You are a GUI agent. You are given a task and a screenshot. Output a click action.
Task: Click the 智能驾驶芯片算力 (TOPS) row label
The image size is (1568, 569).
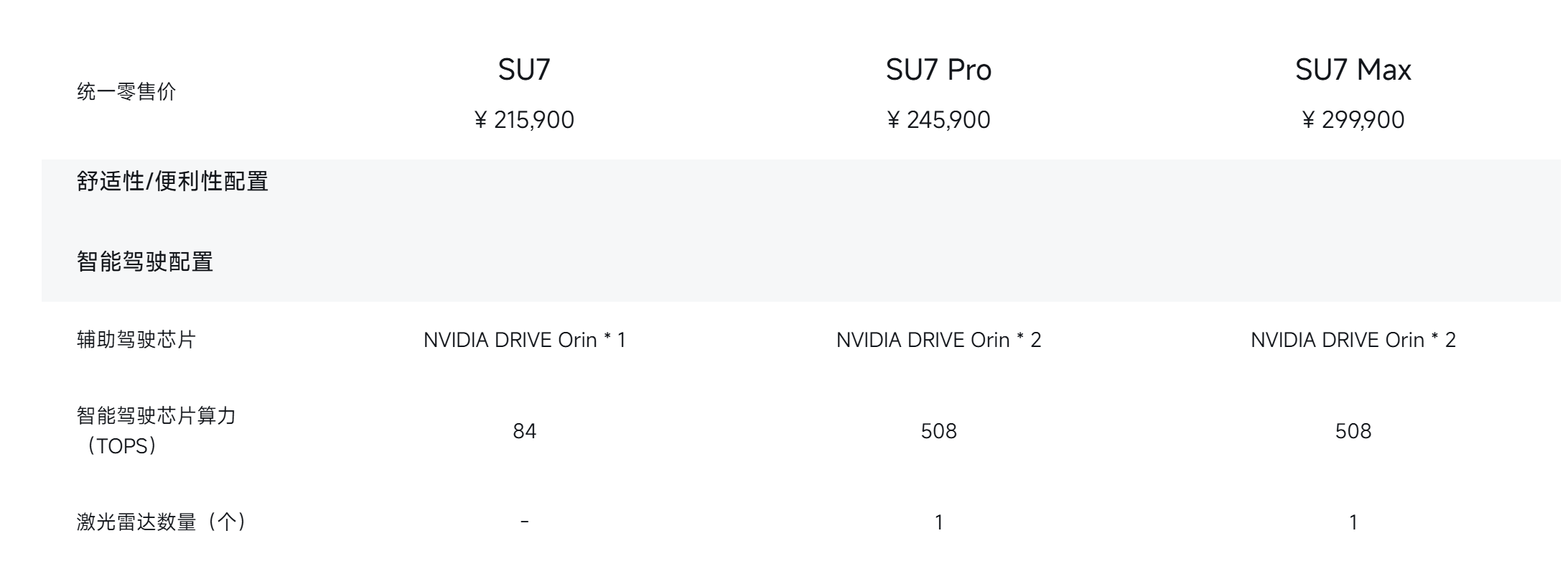[157, 430]
